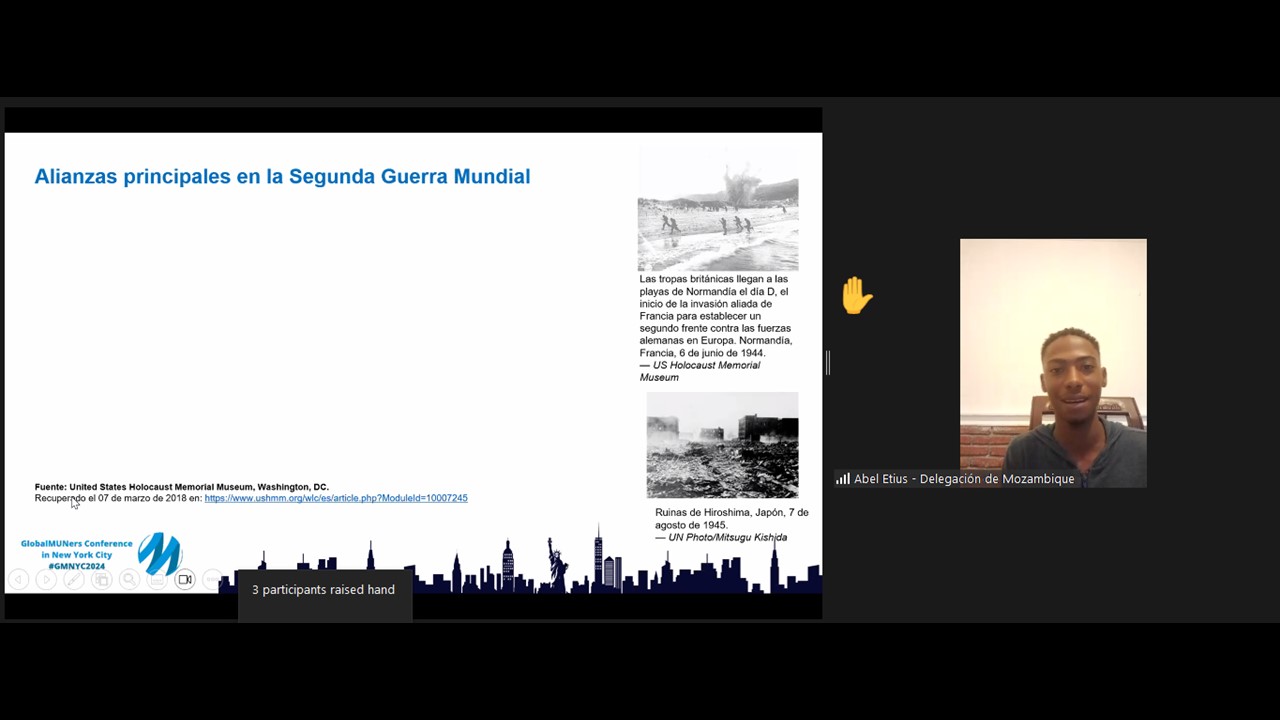Click the Hiroshima ruins photo

click(x=722, y=446)
